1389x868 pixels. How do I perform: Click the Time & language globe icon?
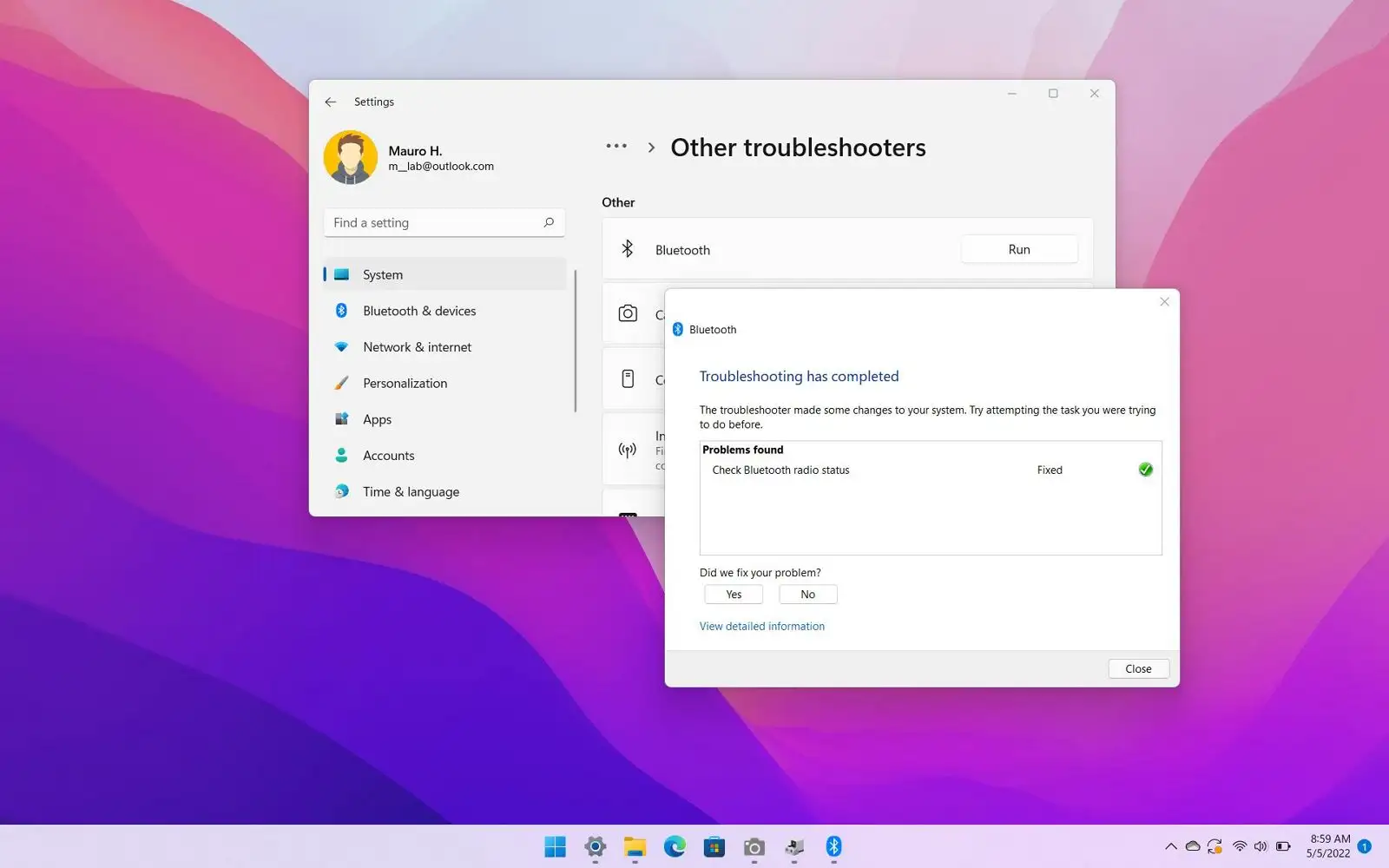(341, 491)
